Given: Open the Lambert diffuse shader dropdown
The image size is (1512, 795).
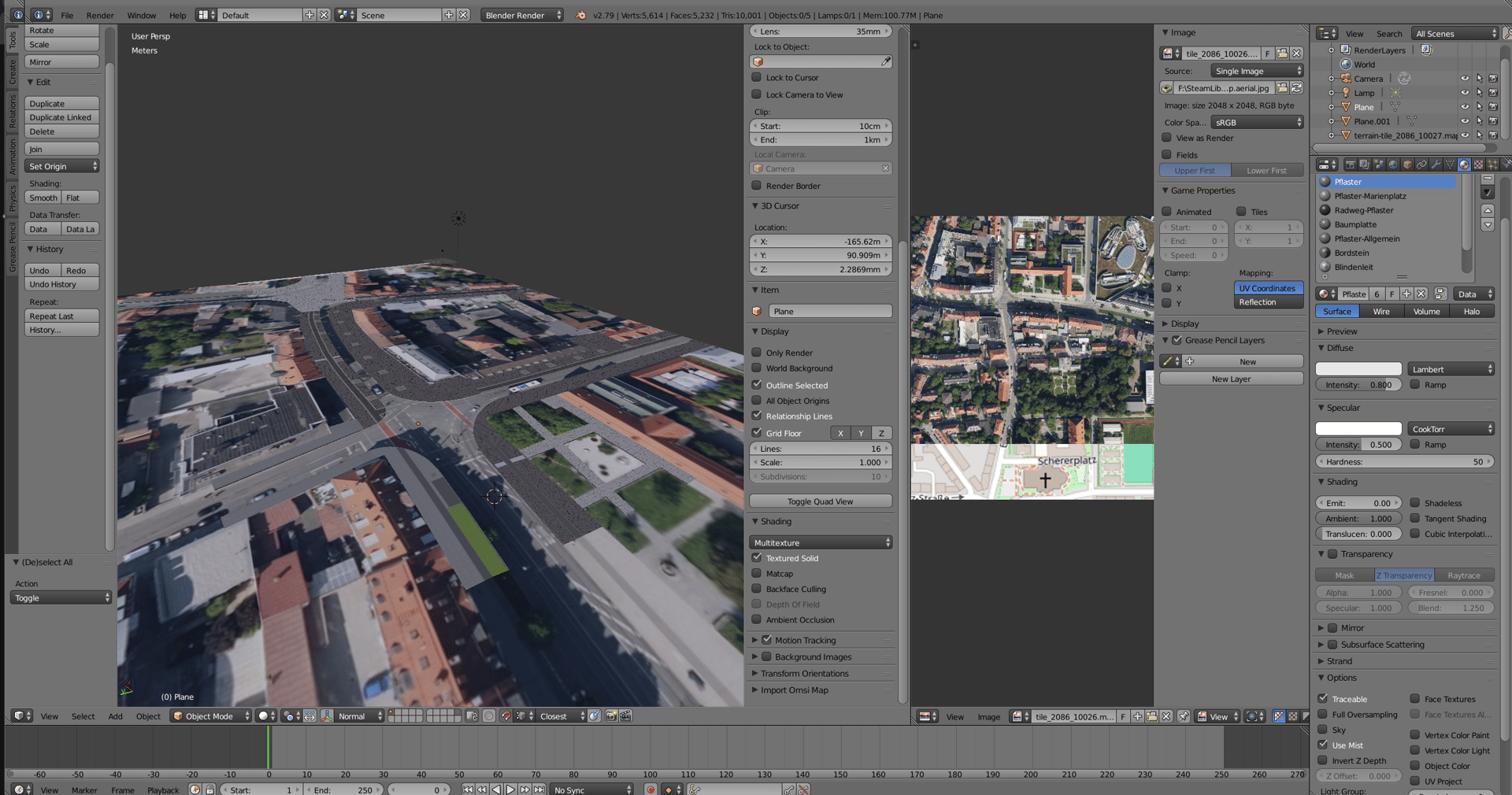Looking at the screenshot, I should (1451, 369).
